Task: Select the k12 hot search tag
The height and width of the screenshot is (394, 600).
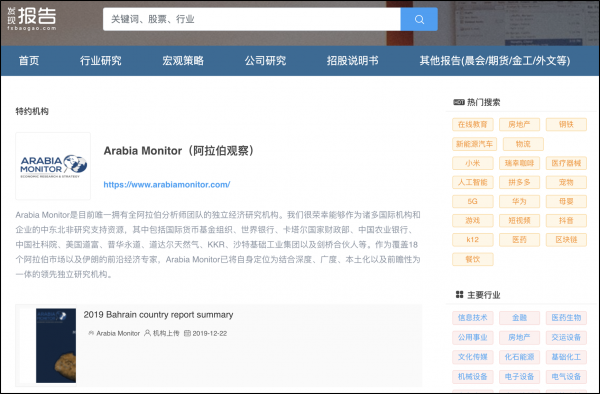Action: pyautogui.click(x=473, y=240)
